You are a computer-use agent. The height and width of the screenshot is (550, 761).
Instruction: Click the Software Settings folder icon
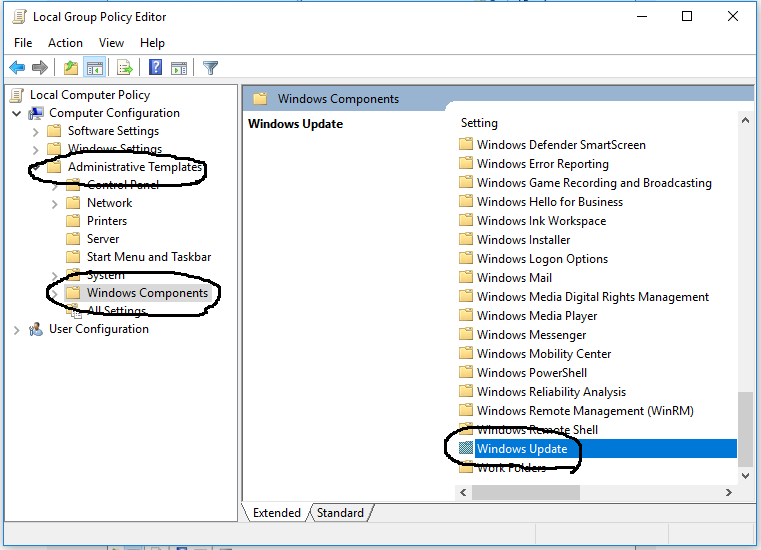pos(54,131)
